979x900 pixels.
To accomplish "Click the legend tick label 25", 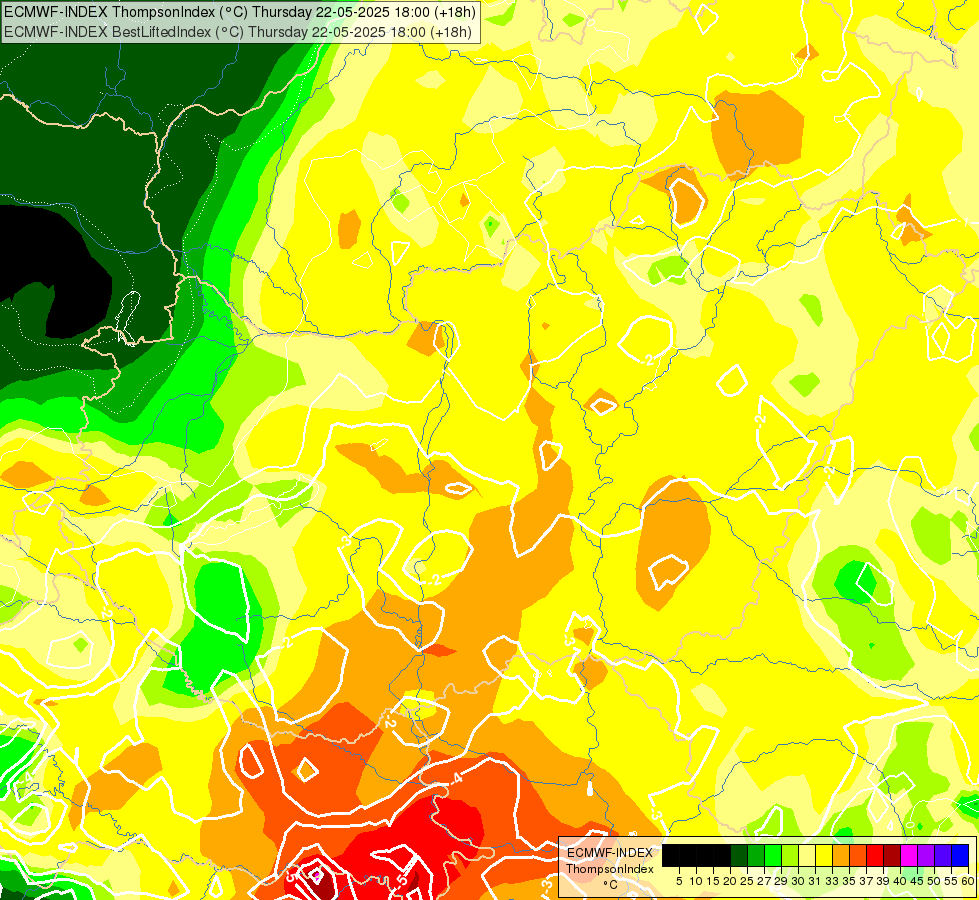I will pyautogui.click(x=747, y=882).
